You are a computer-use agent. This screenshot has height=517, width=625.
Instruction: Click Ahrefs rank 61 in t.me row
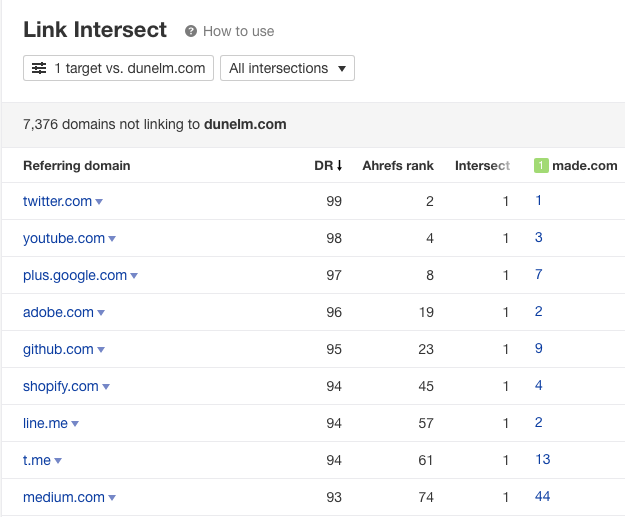[x=426, y=460]
